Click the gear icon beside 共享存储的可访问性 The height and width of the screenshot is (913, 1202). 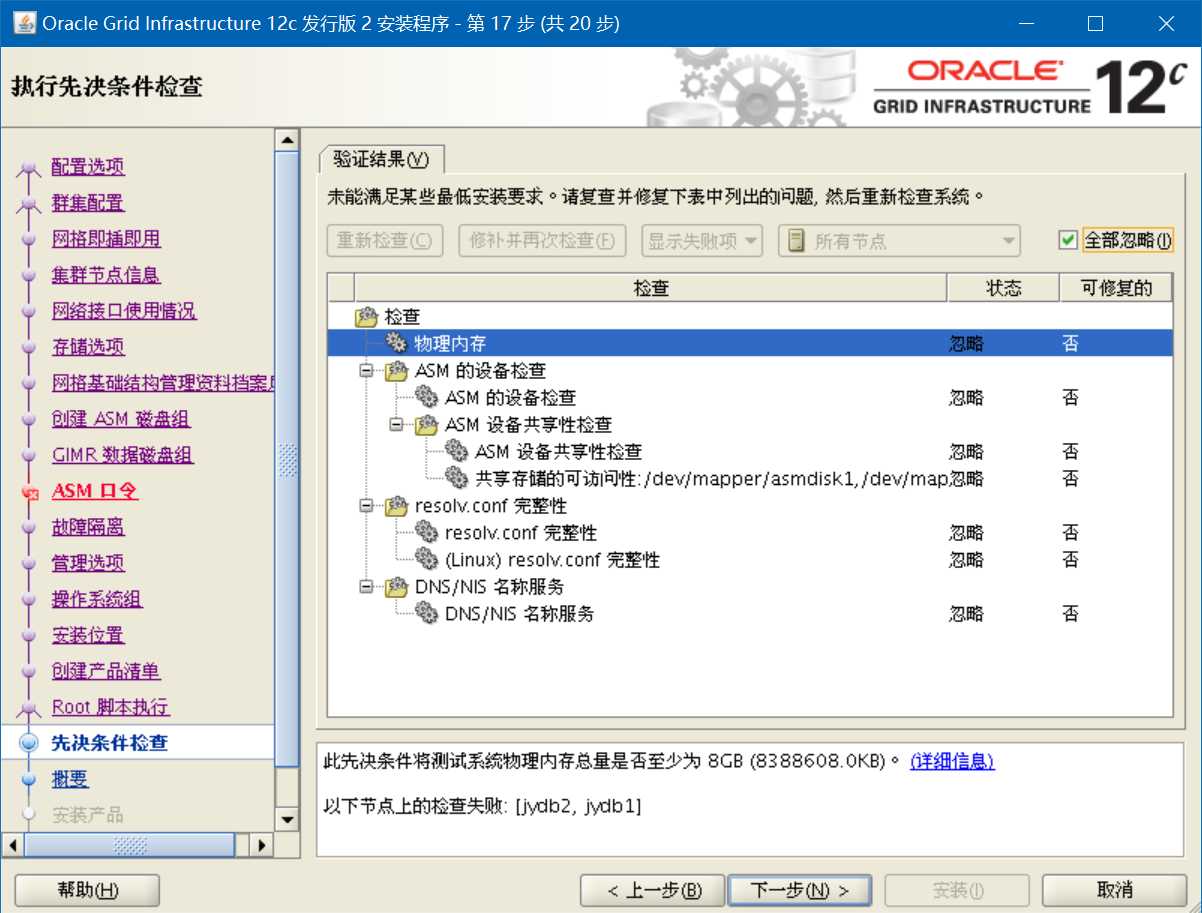tap(457, 478)
